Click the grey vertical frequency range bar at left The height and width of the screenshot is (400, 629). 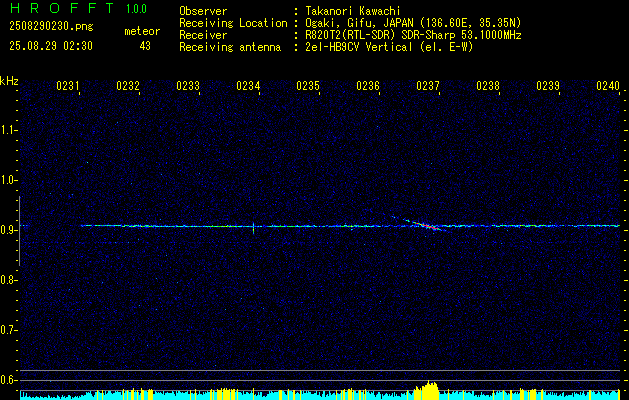tap(20, 231)
